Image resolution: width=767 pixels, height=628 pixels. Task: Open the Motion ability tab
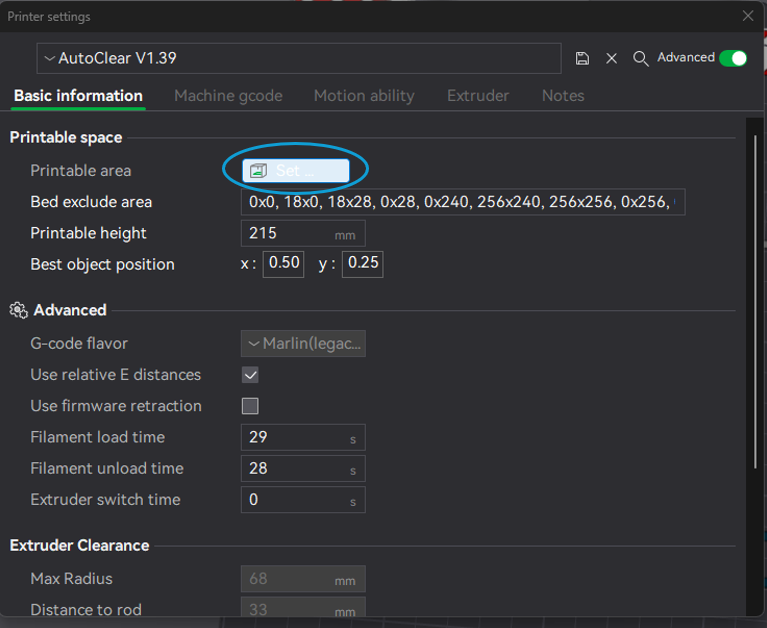click(364, 96)
